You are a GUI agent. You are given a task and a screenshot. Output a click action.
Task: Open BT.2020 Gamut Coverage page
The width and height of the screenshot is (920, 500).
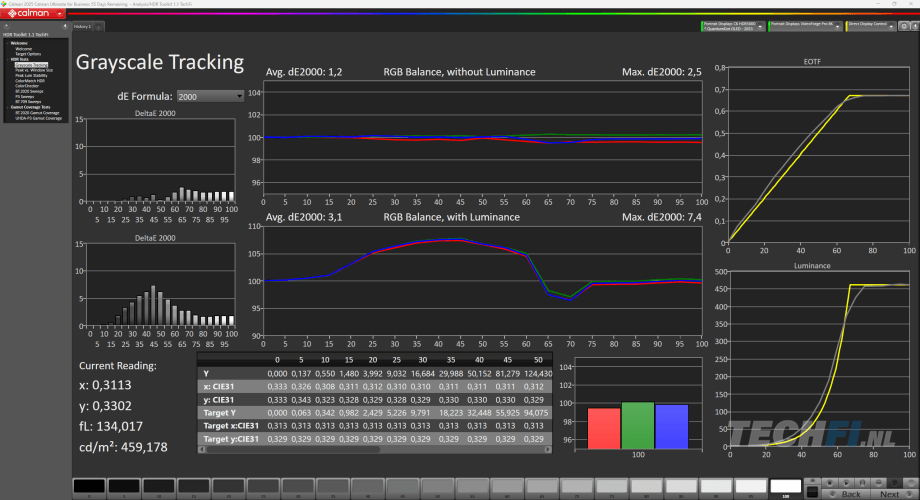click(37, 113)
